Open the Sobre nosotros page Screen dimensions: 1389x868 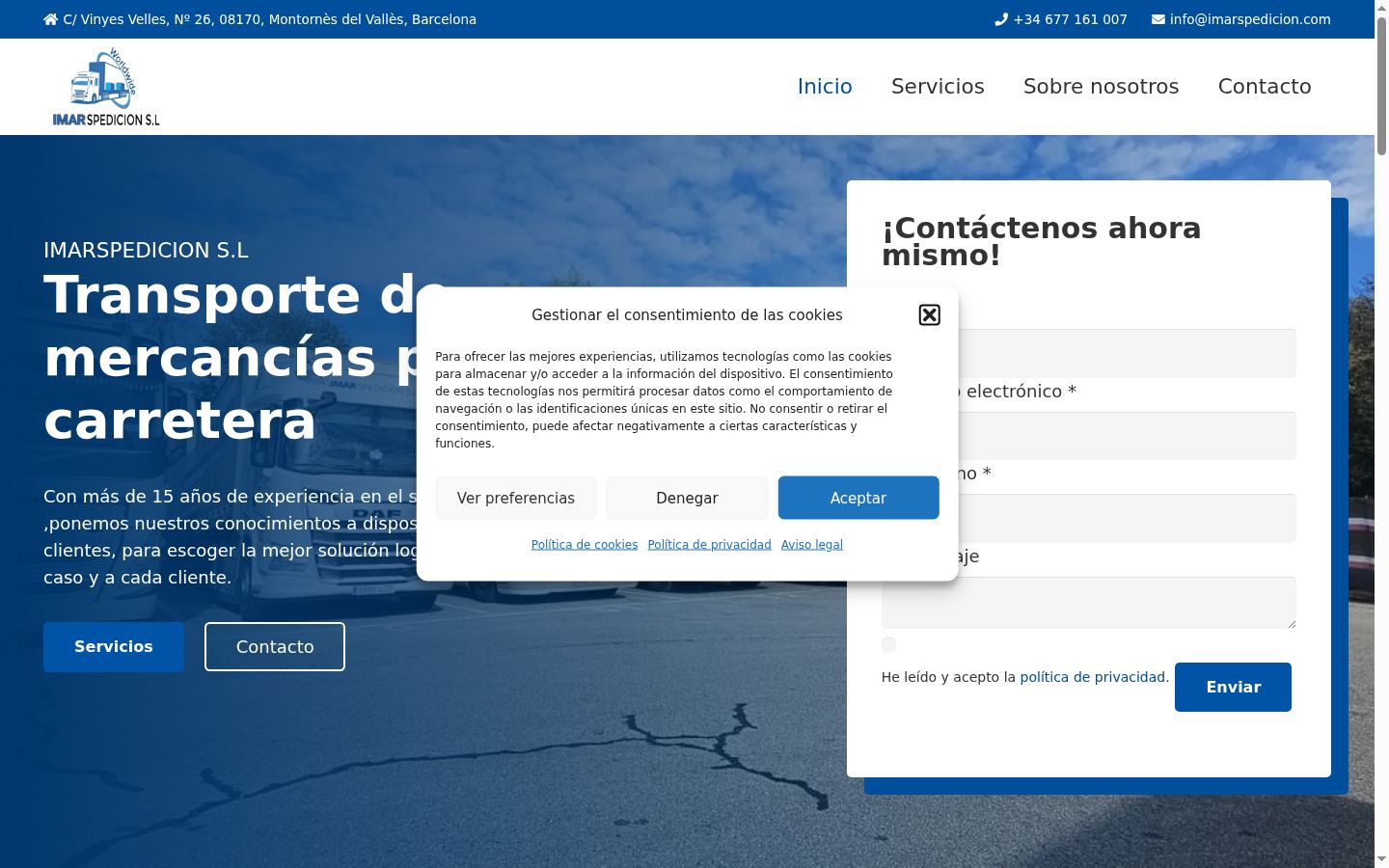click(x=1101, y=87)
